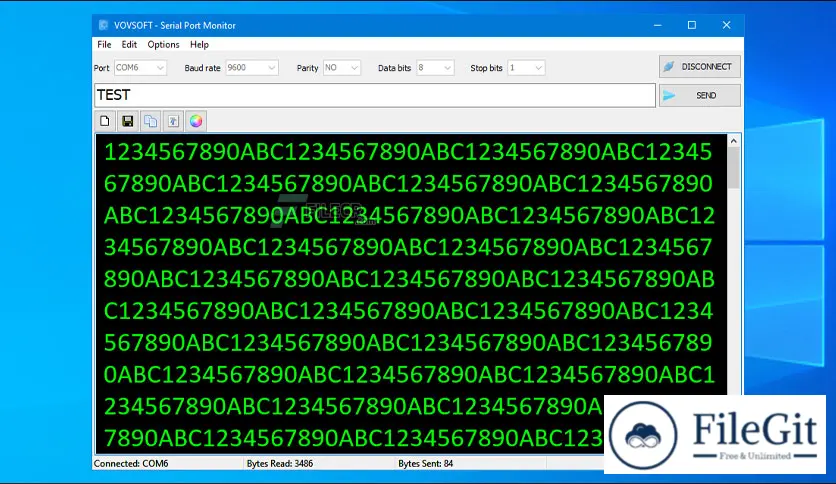The width and height of the screenshot is (836, 484).
Task: Click the TEST message input field
Action: pyautogui.click(x=375, y=95)
